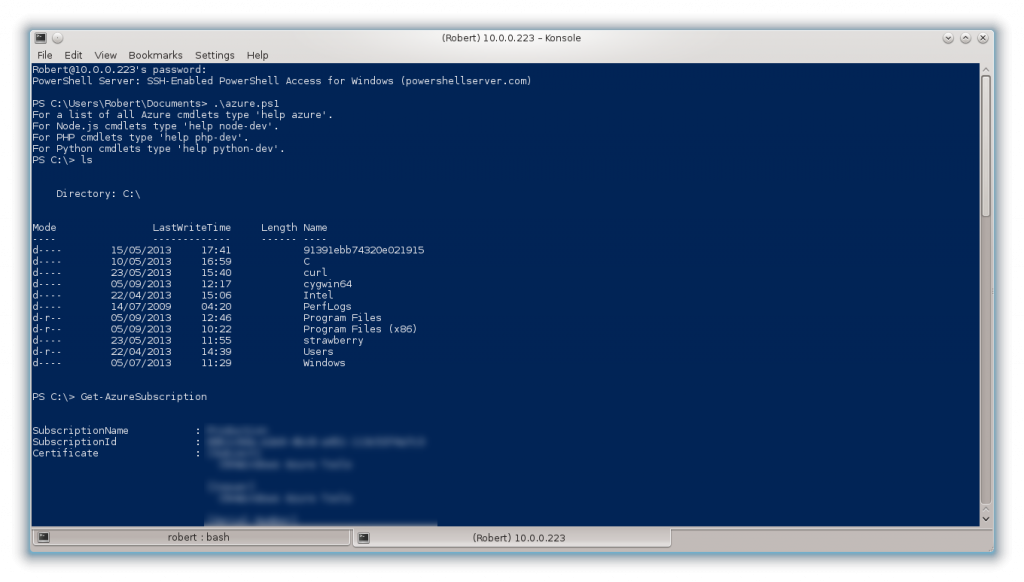
Task: Open the Bookmarks menu
Action: pyautogui.click(x=155, y=55)
